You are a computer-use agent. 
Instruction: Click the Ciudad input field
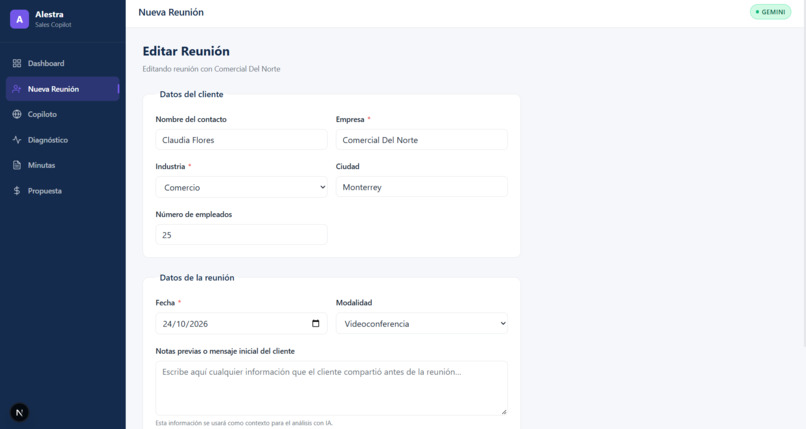(422, 187)
